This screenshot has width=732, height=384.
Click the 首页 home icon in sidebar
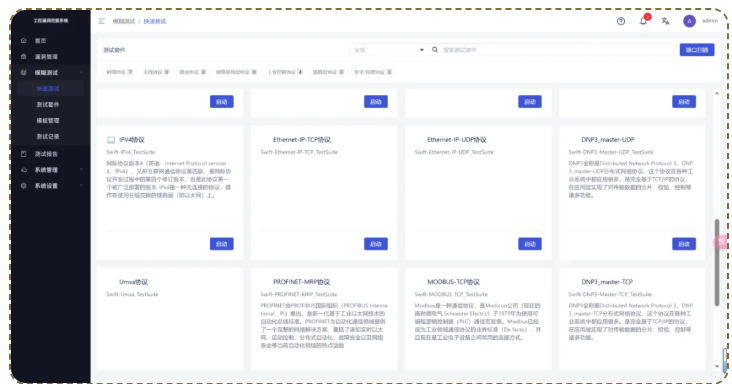[x=24, y=41]
